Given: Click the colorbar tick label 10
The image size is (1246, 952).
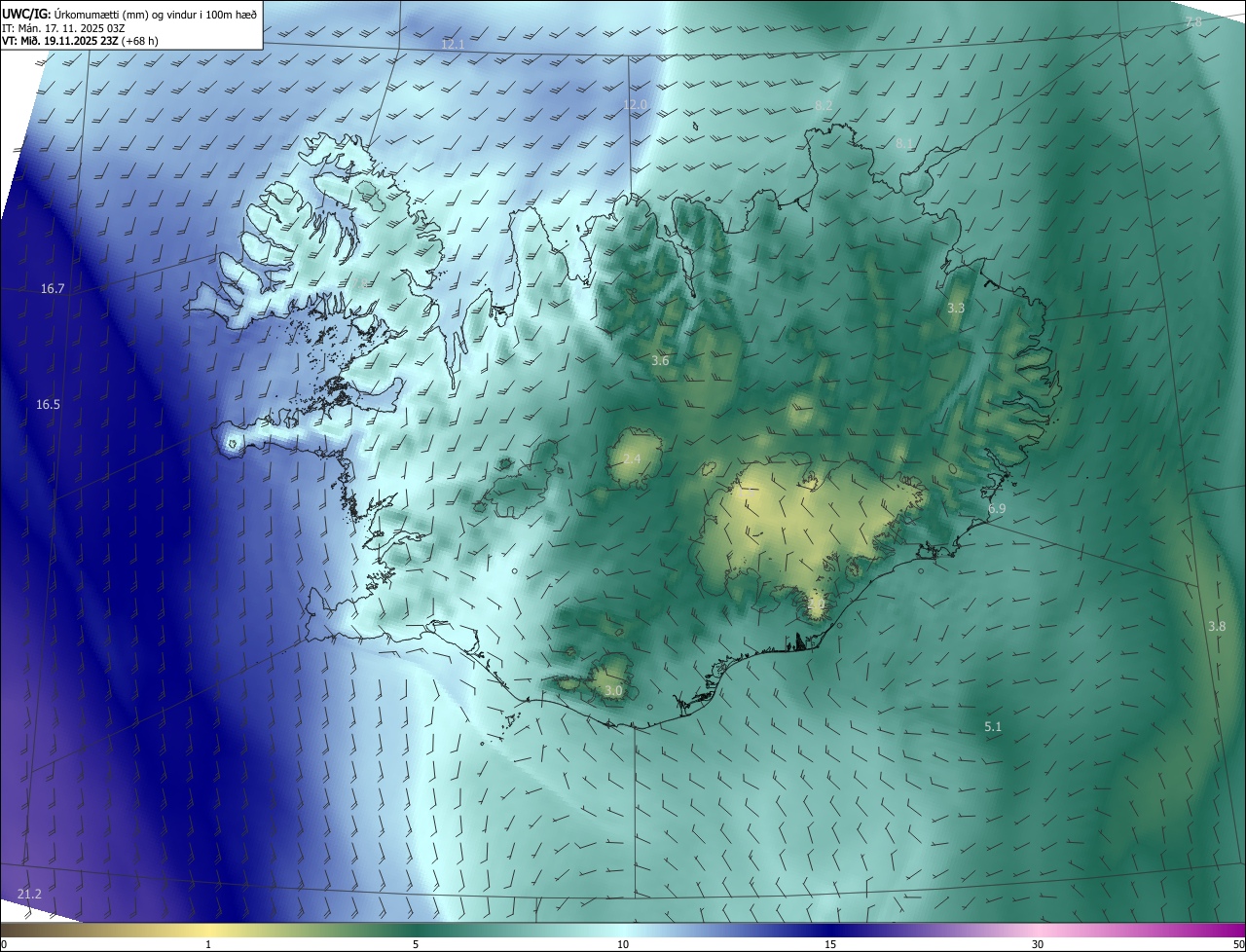Looking at the screenshot, I should (623, 945).
